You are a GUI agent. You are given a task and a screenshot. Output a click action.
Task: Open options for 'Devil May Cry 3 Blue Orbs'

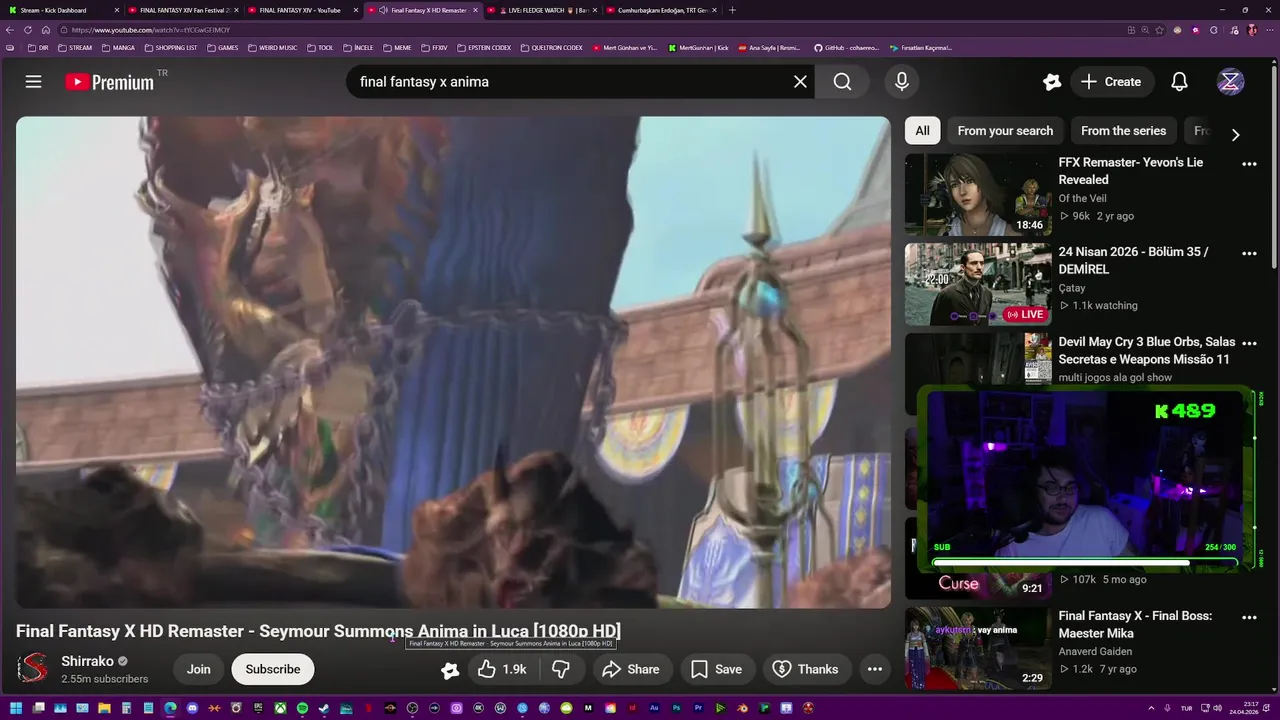point(1249,343)
